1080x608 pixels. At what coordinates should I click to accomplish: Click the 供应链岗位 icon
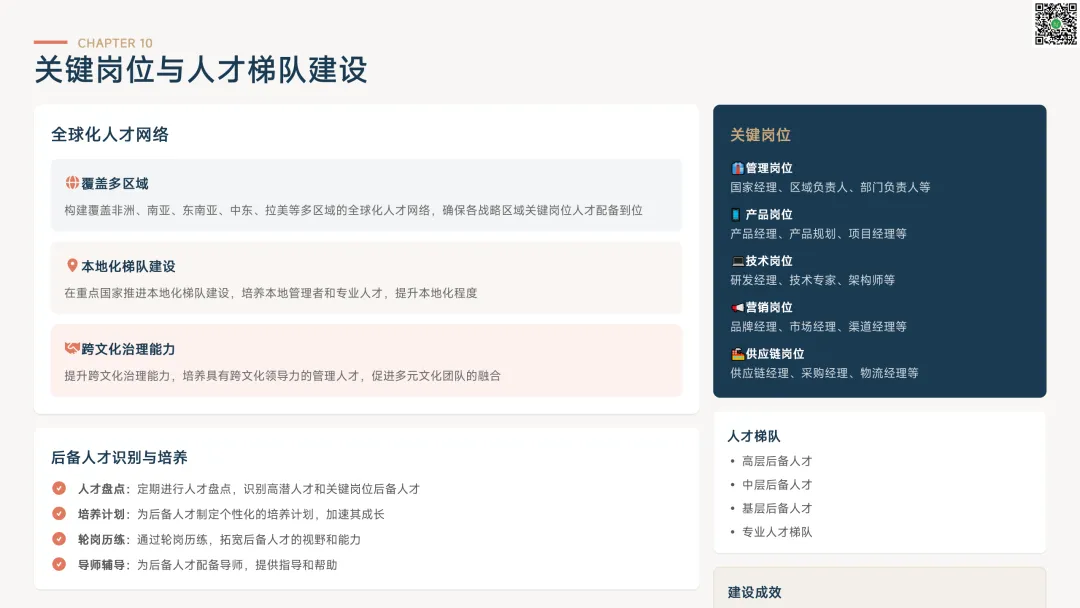737,354
